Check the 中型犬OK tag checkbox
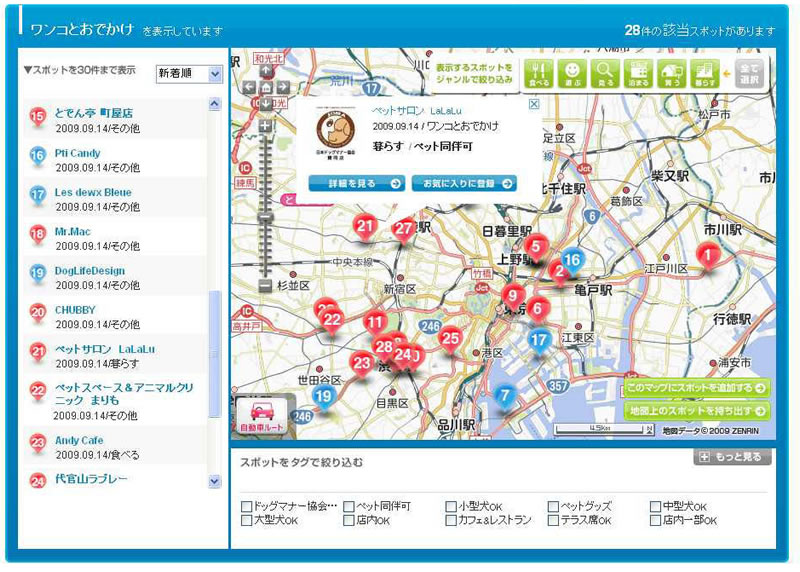The image size is (800, 572). [x=656, y=506]
